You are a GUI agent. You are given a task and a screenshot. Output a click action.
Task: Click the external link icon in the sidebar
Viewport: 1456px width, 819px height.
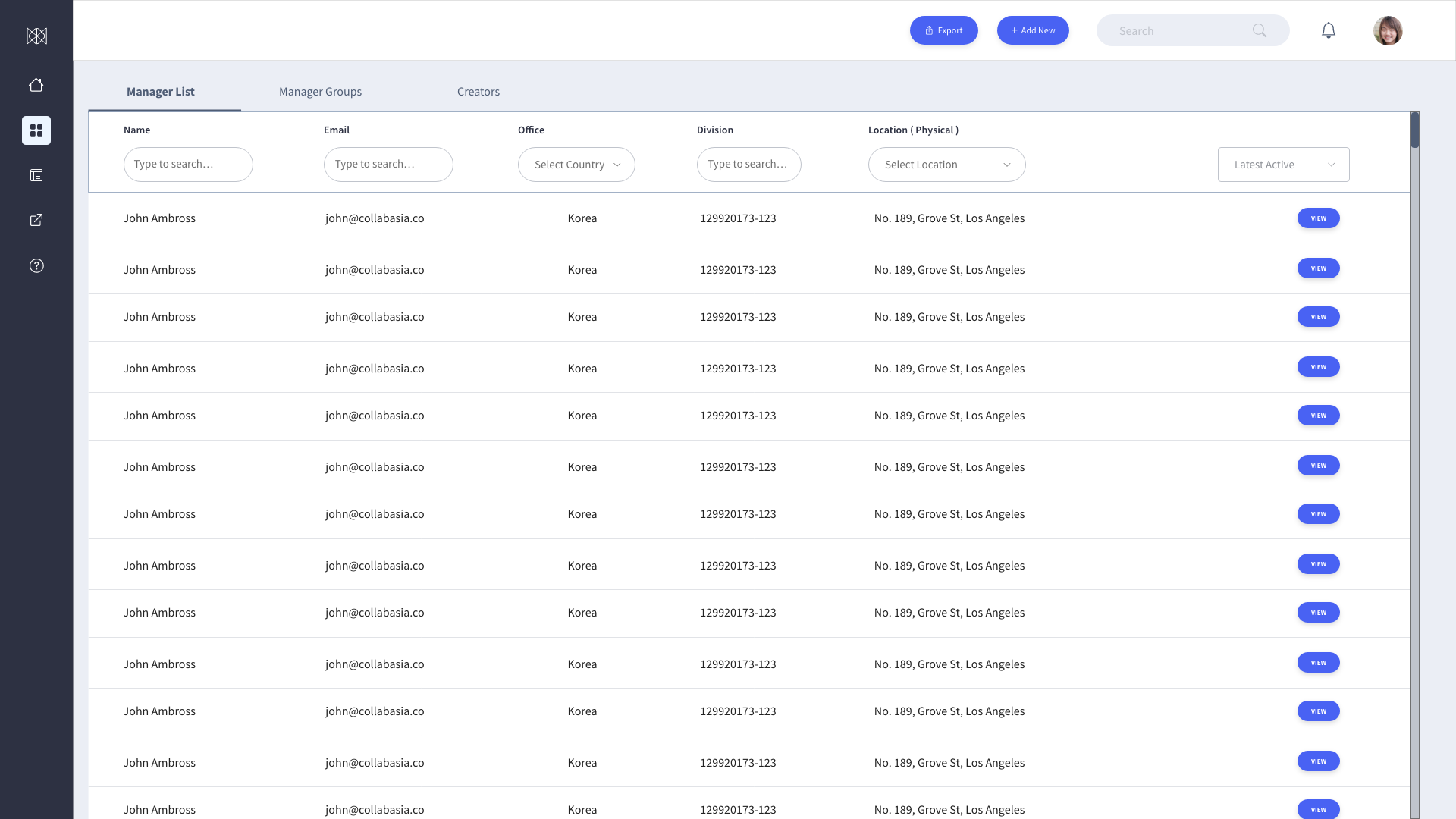(36, 220)
